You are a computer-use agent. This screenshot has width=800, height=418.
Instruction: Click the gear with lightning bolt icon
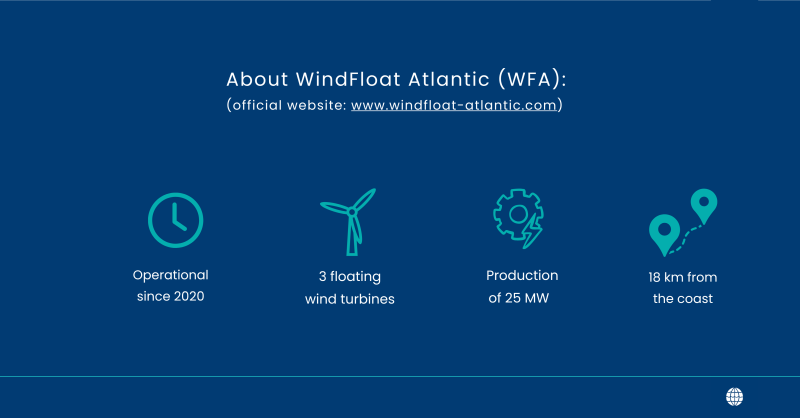518,218
